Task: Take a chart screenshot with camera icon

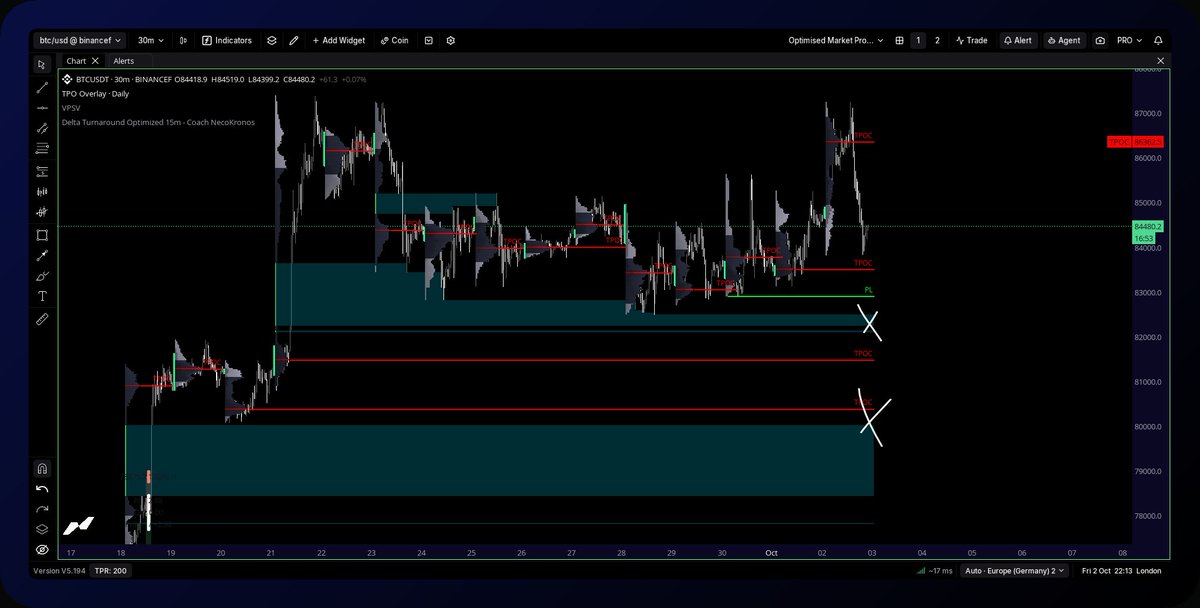Action: (1100, 41)
